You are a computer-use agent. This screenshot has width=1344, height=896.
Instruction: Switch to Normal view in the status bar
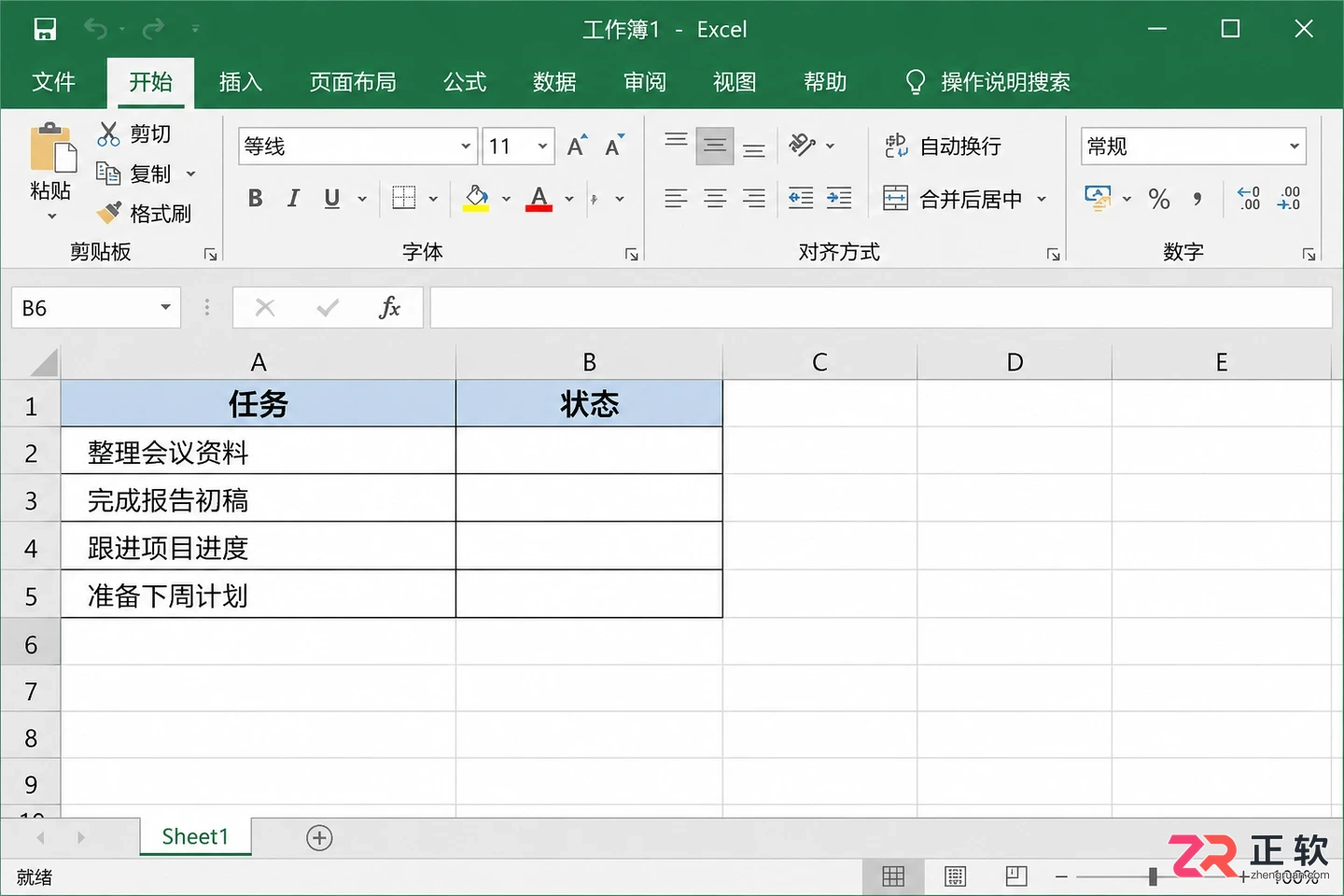[x=893, y=876]
